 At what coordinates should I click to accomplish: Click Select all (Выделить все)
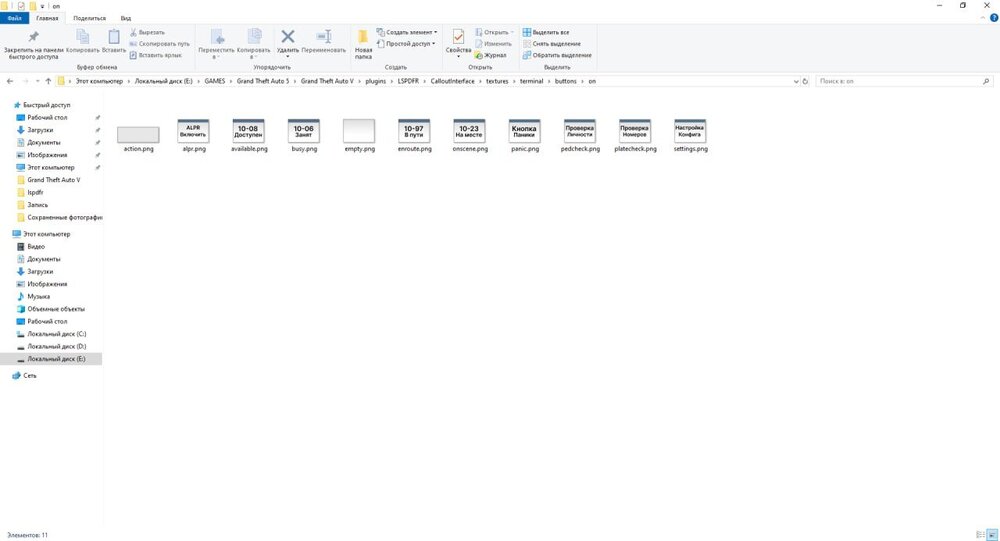pyautogui.click(x=546, y=32)
